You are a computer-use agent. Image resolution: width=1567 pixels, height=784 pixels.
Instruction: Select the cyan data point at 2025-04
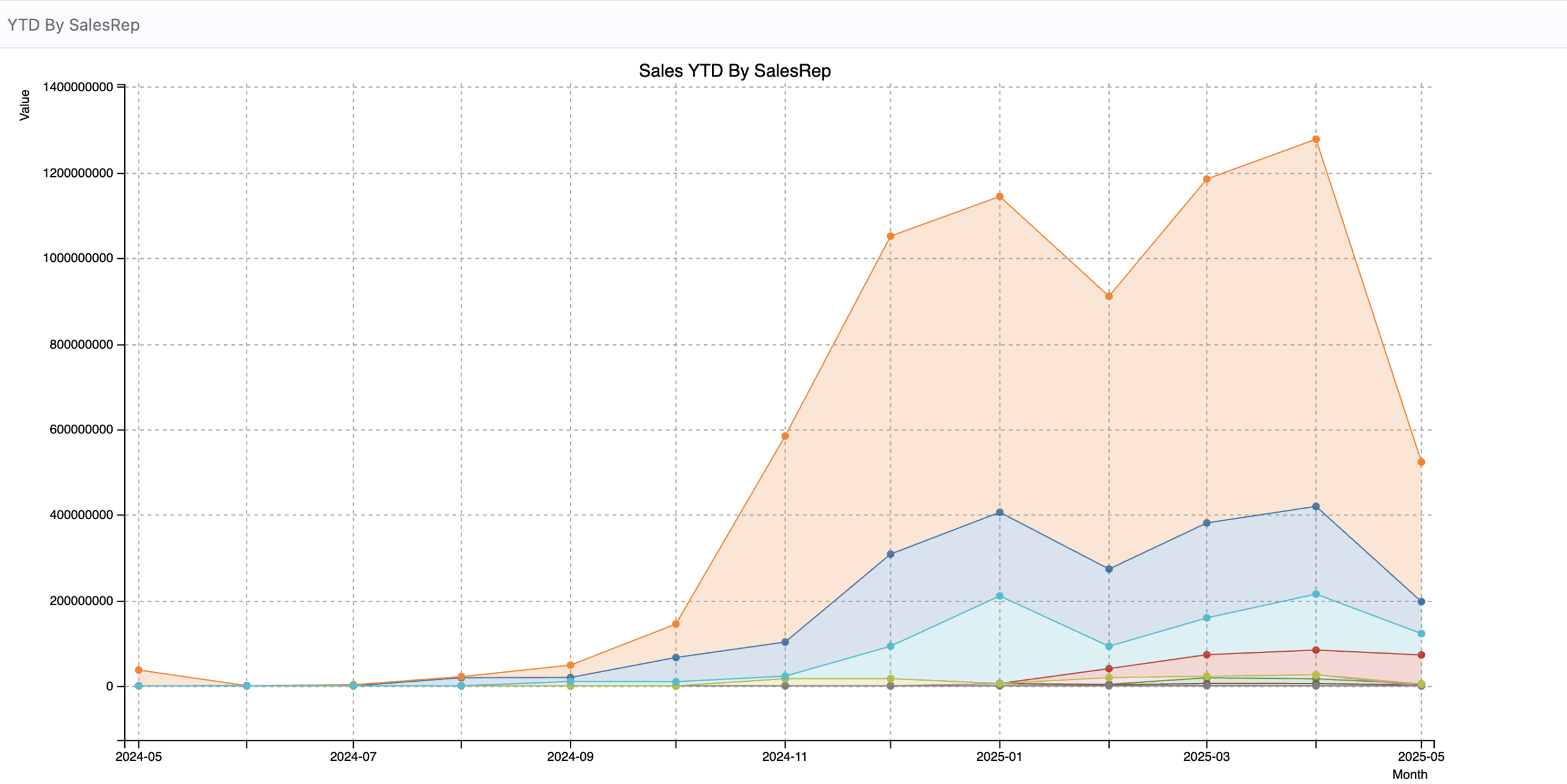point(1315,594)
